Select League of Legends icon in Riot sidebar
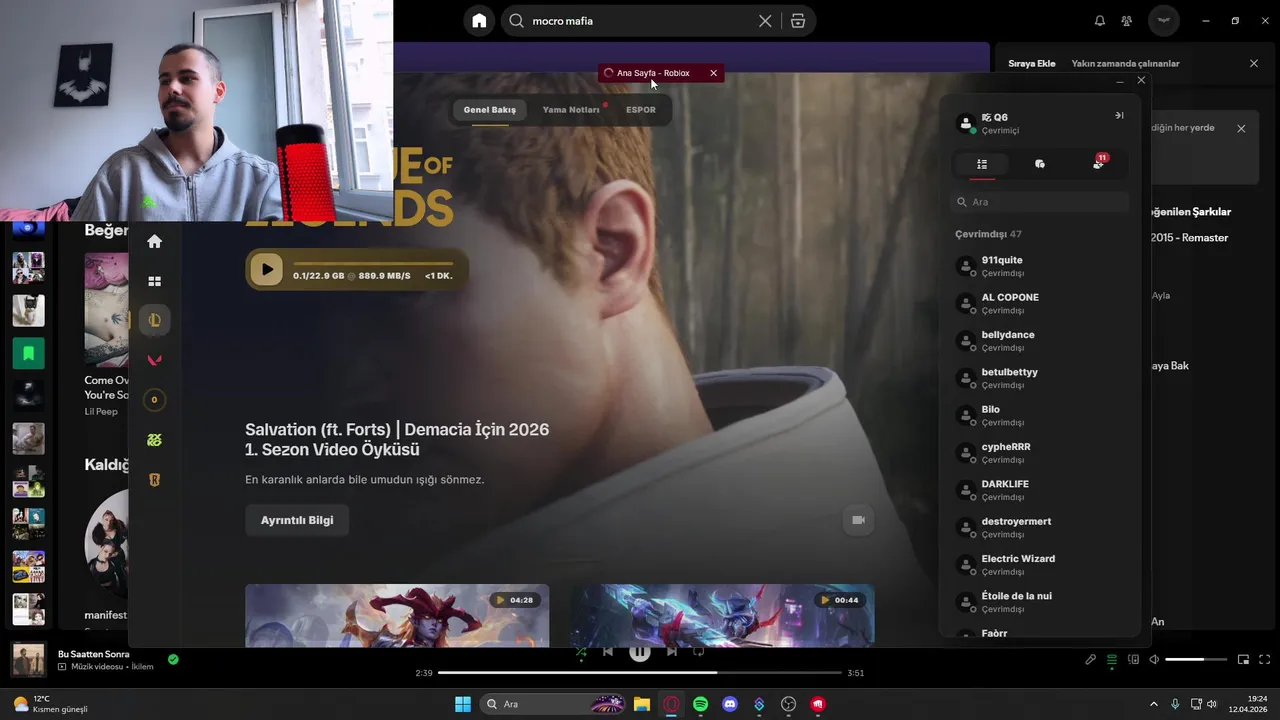 coord(154,320)
